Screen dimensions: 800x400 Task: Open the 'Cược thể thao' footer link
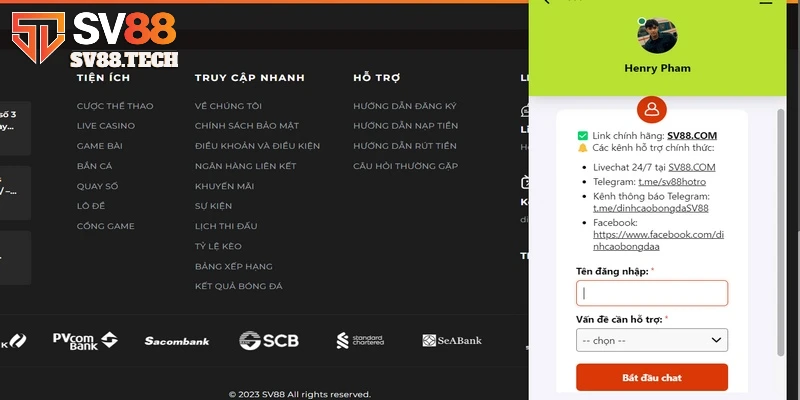115,106
